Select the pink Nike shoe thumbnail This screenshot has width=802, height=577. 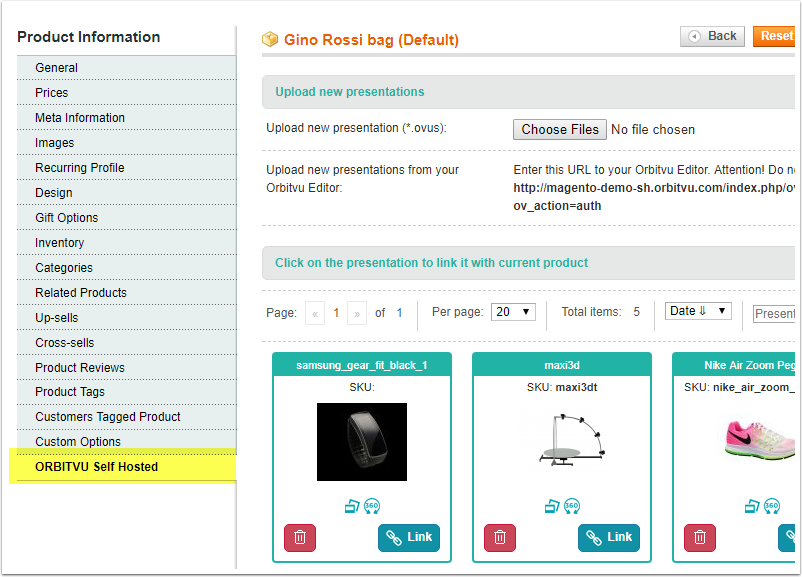click(x=760, y=440)
